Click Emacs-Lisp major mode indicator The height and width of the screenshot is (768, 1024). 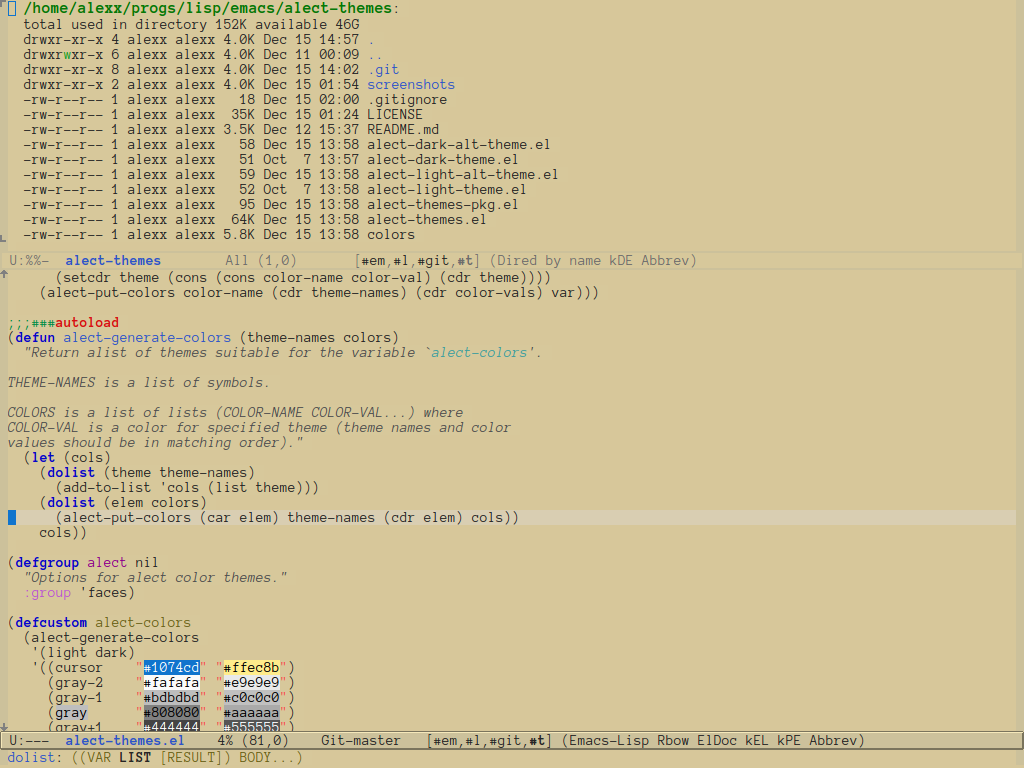609,741
